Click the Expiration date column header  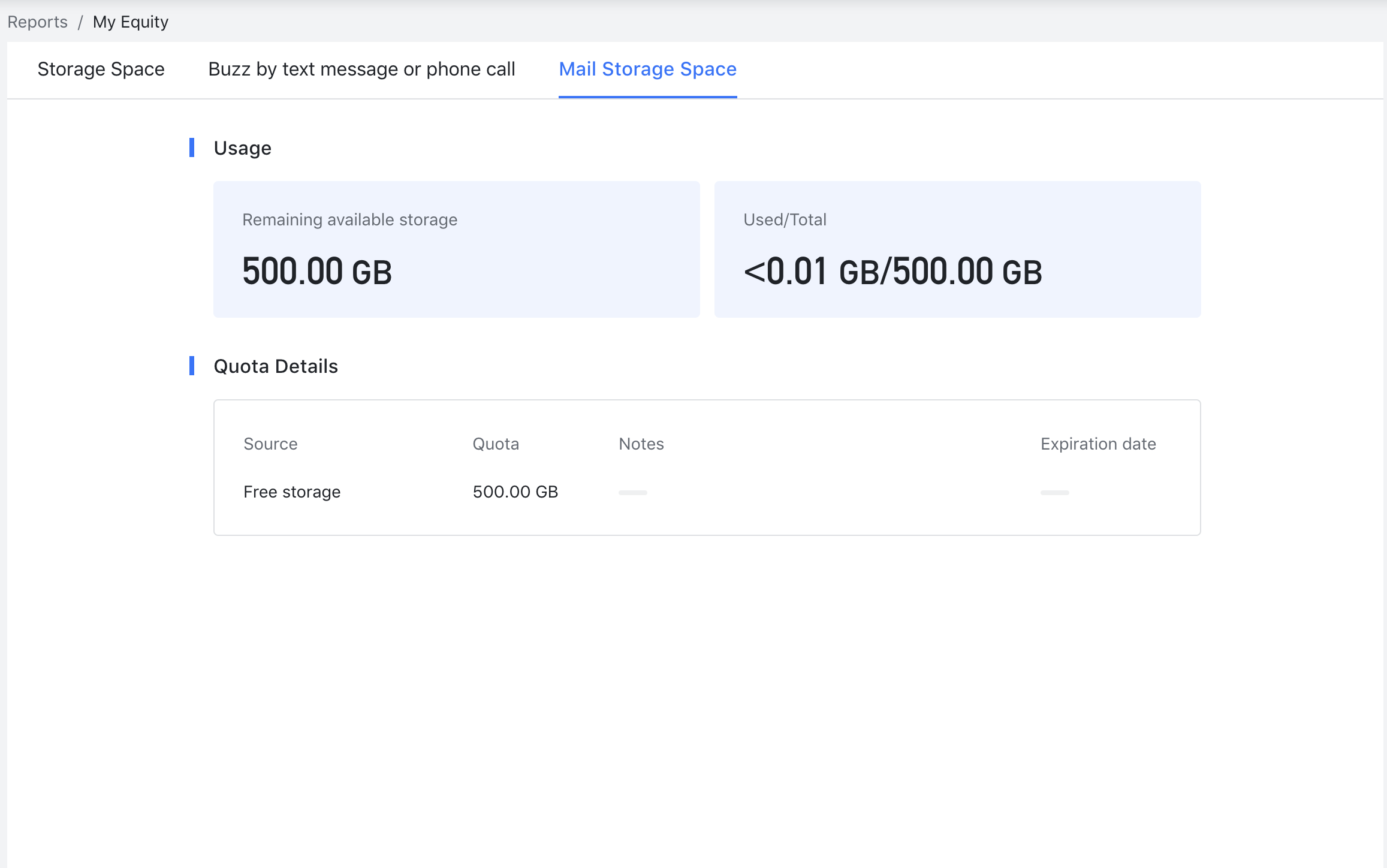click(x=1098, y=444)
